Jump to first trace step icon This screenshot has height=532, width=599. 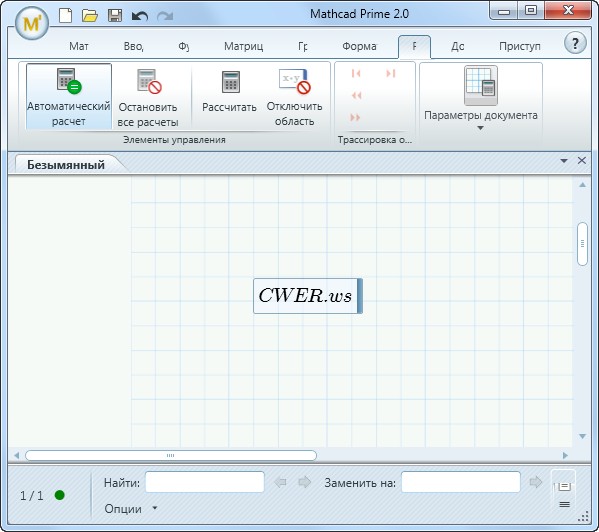point(356,73)
